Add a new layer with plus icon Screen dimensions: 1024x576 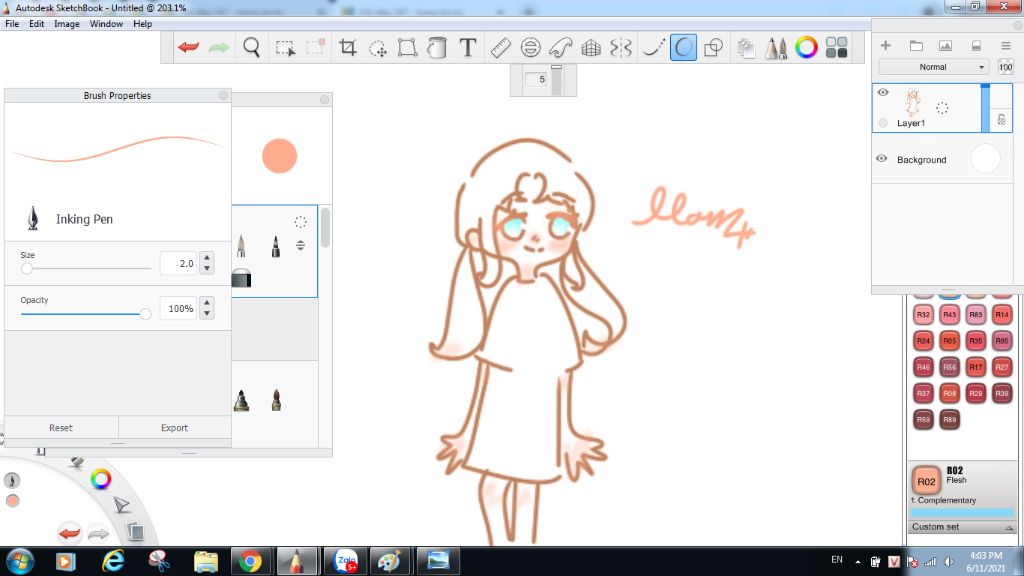click(886, 45)
